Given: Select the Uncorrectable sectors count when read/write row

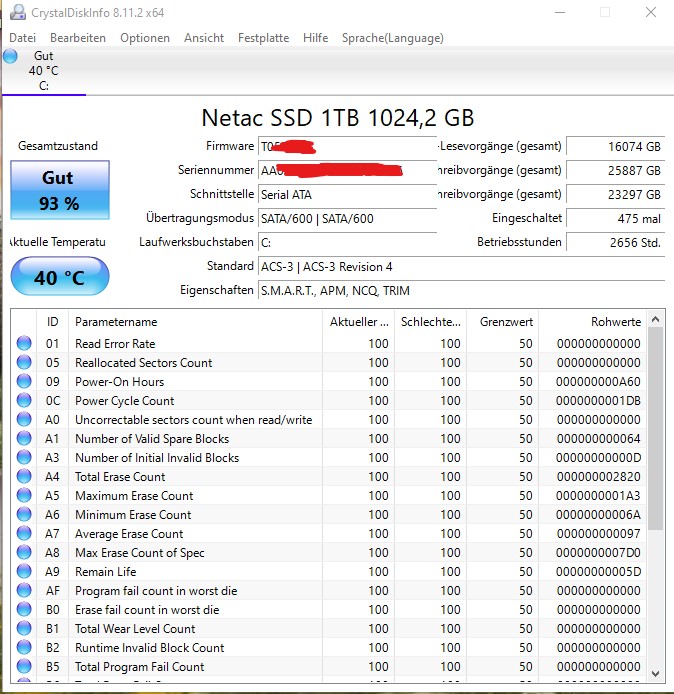Looking at the screenshot, I should 328,420.
